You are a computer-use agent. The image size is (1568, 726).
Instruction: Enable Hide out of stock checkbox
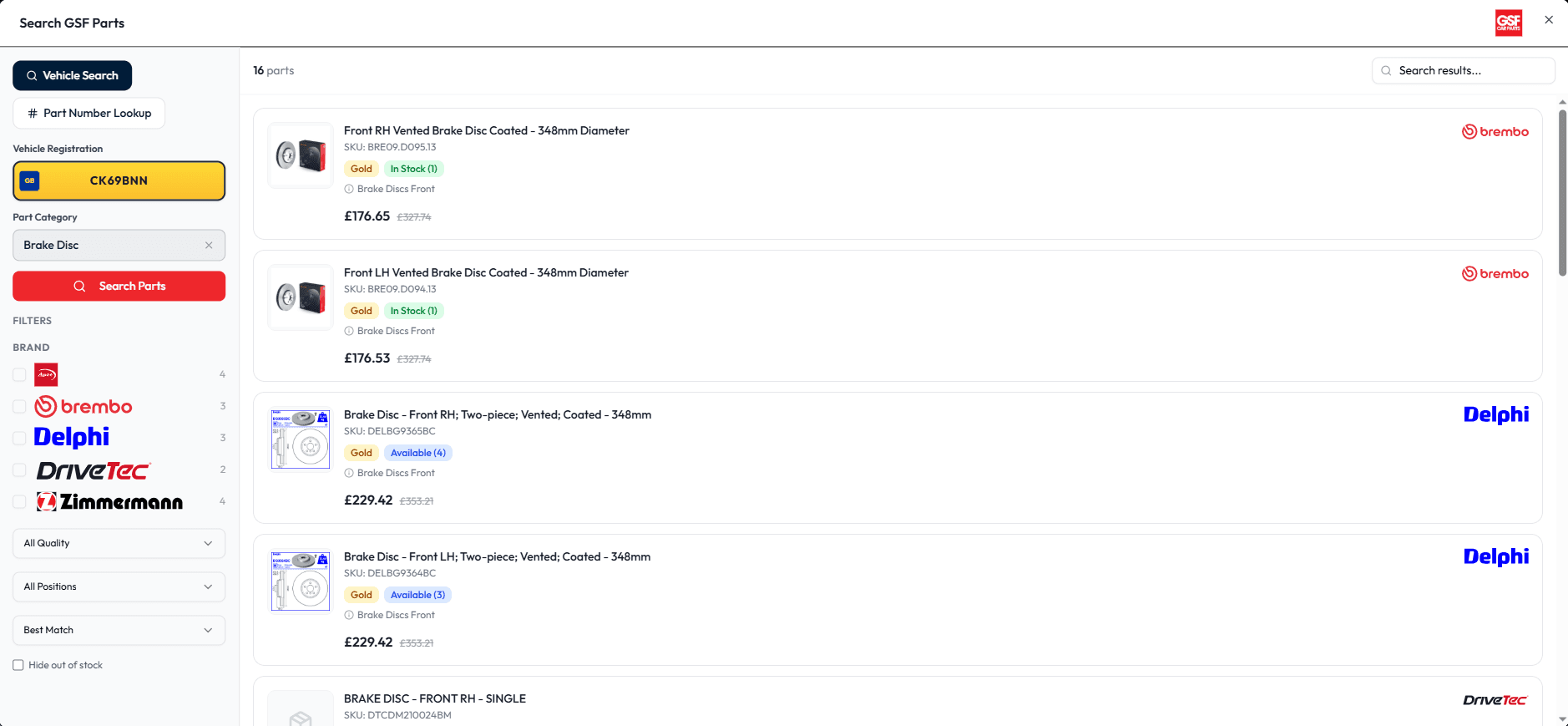pos(18,665)
